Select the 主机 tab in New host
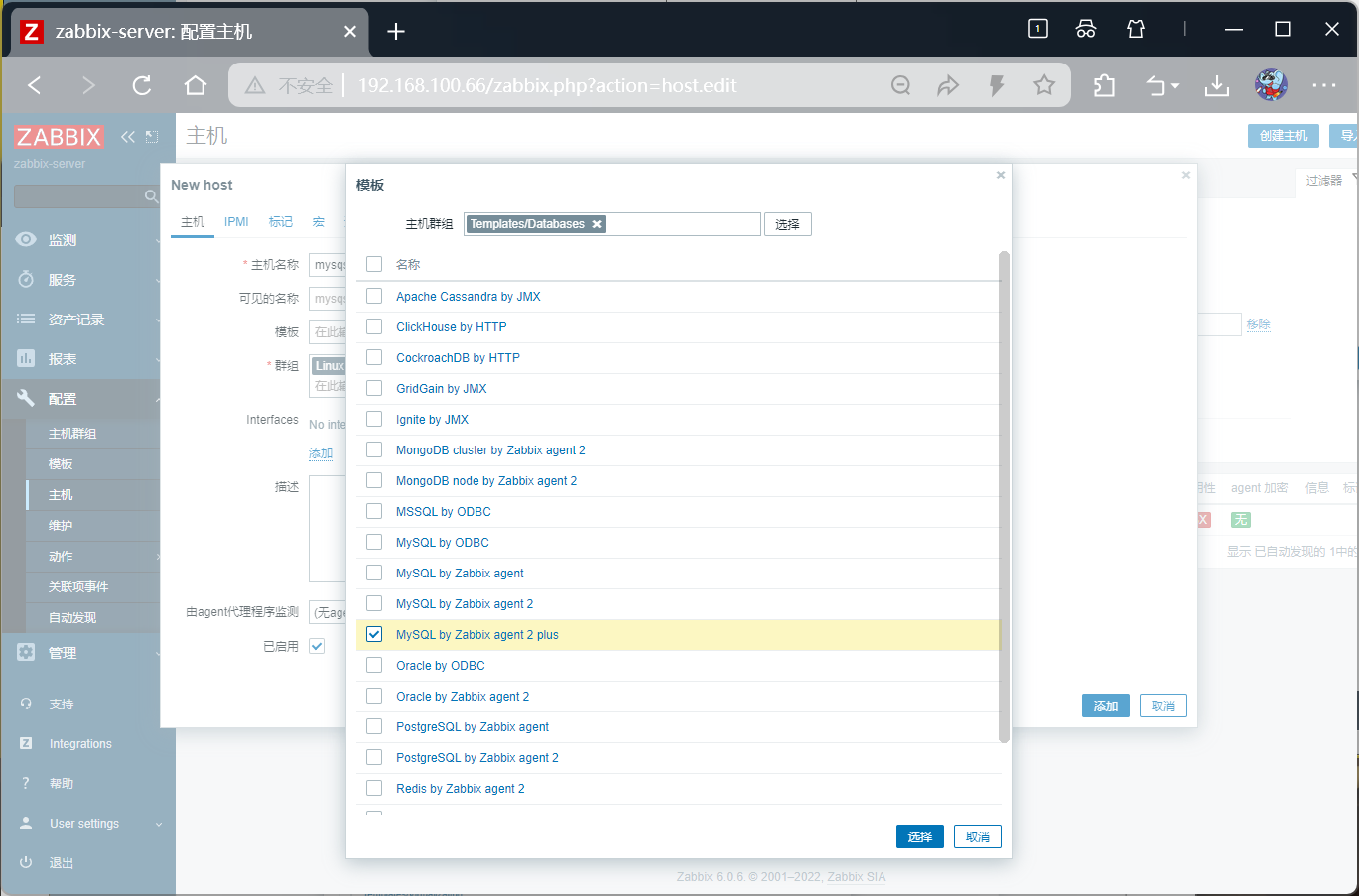This screenshot has width=1359, height=896. (x=193, y=222)
